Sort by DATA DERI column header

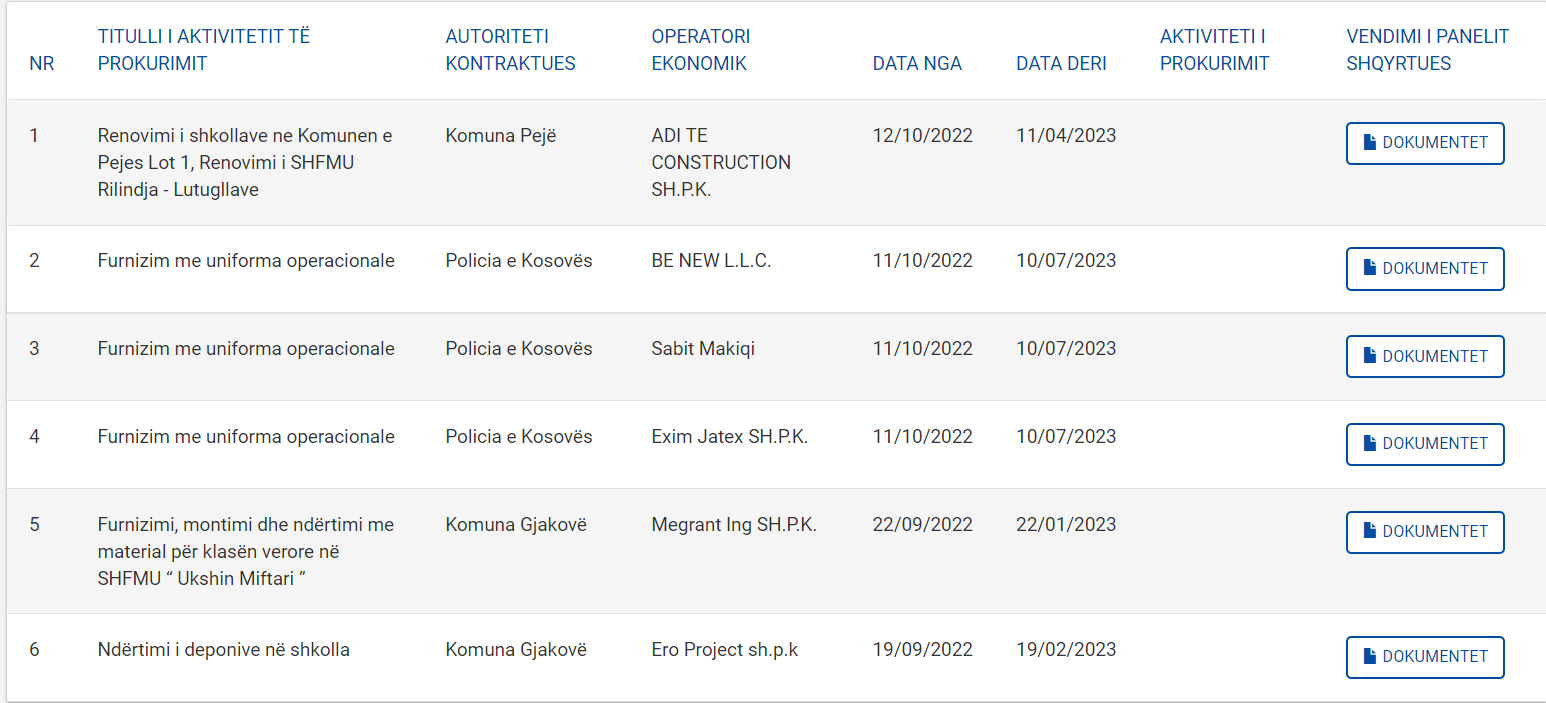(x=1061, y=64)
